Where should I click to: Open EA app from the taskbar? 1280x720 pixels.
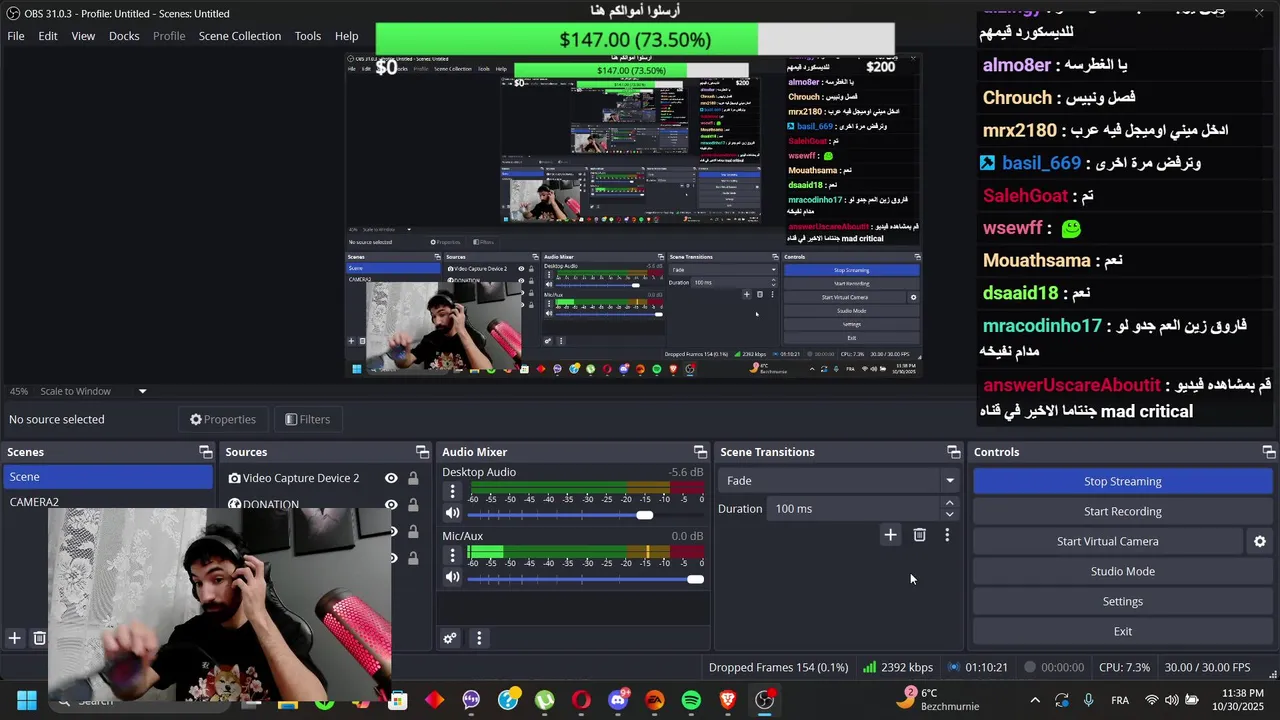[x=655, y=700]
